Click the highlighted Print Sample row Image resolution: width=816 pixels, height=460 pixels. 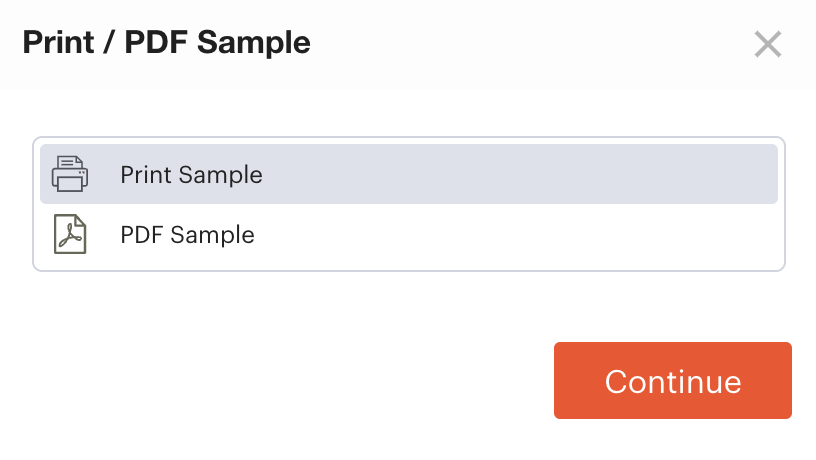[409, 174]
